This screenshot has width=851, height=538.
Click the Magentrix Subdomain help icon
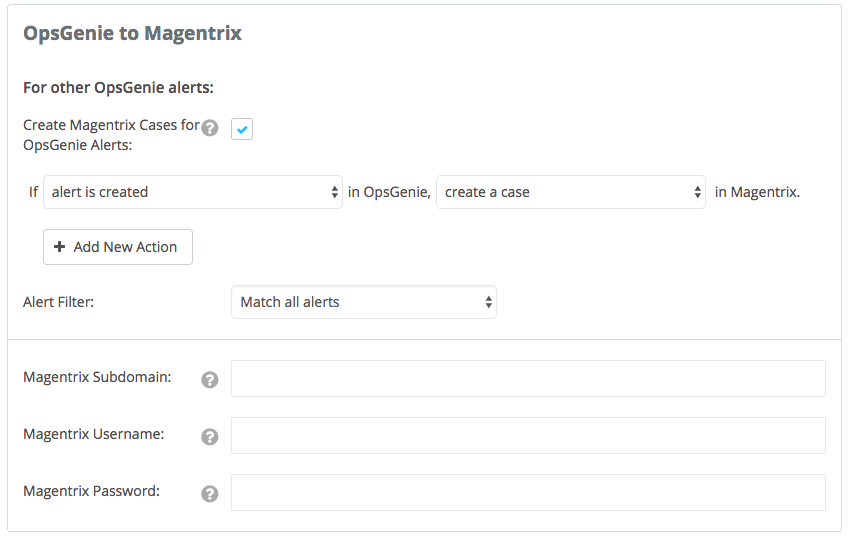point(209,380)
